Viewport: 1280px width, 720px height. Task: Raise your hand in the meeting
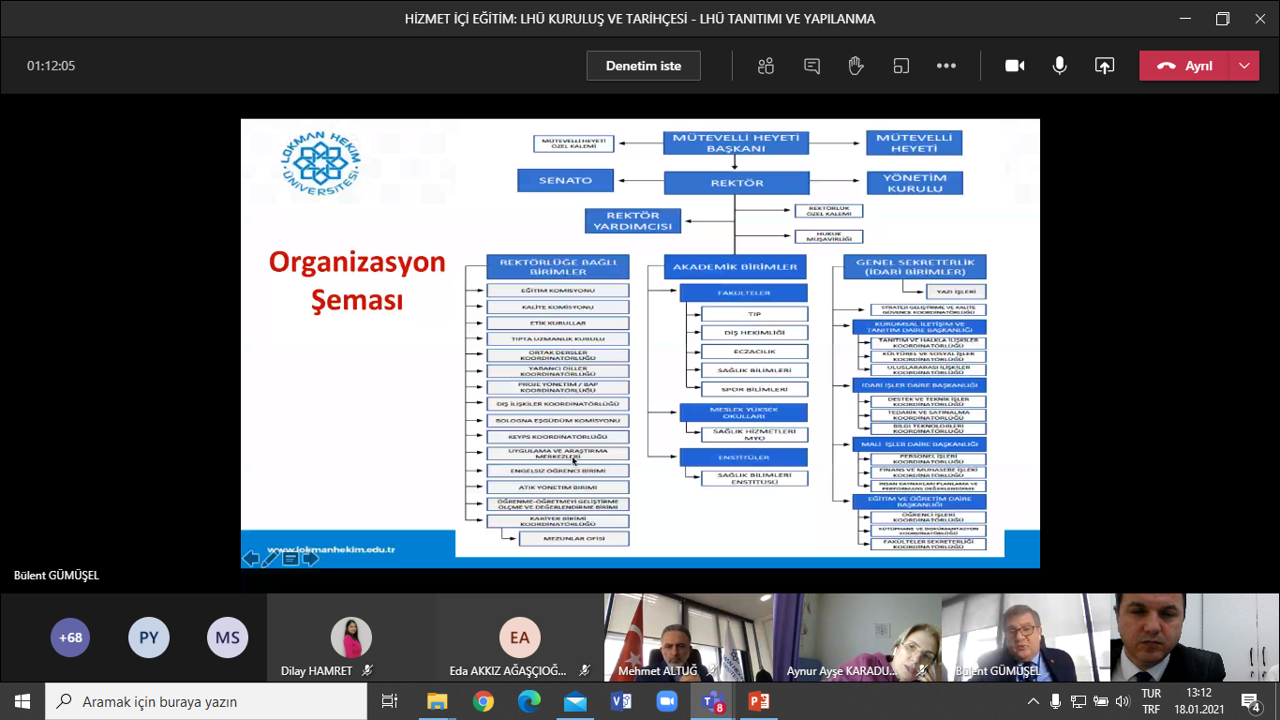(856, 66)
